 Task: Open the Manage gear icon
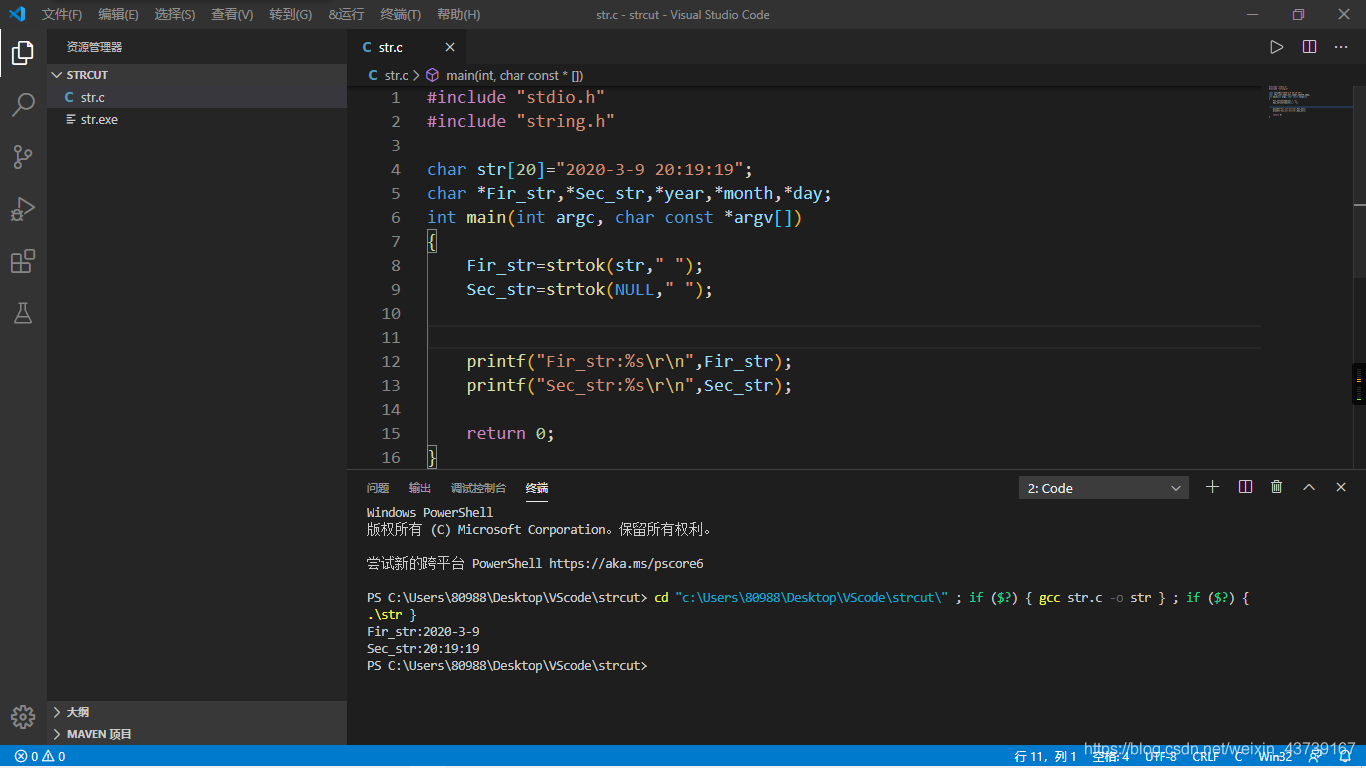(x=23, y=717)
